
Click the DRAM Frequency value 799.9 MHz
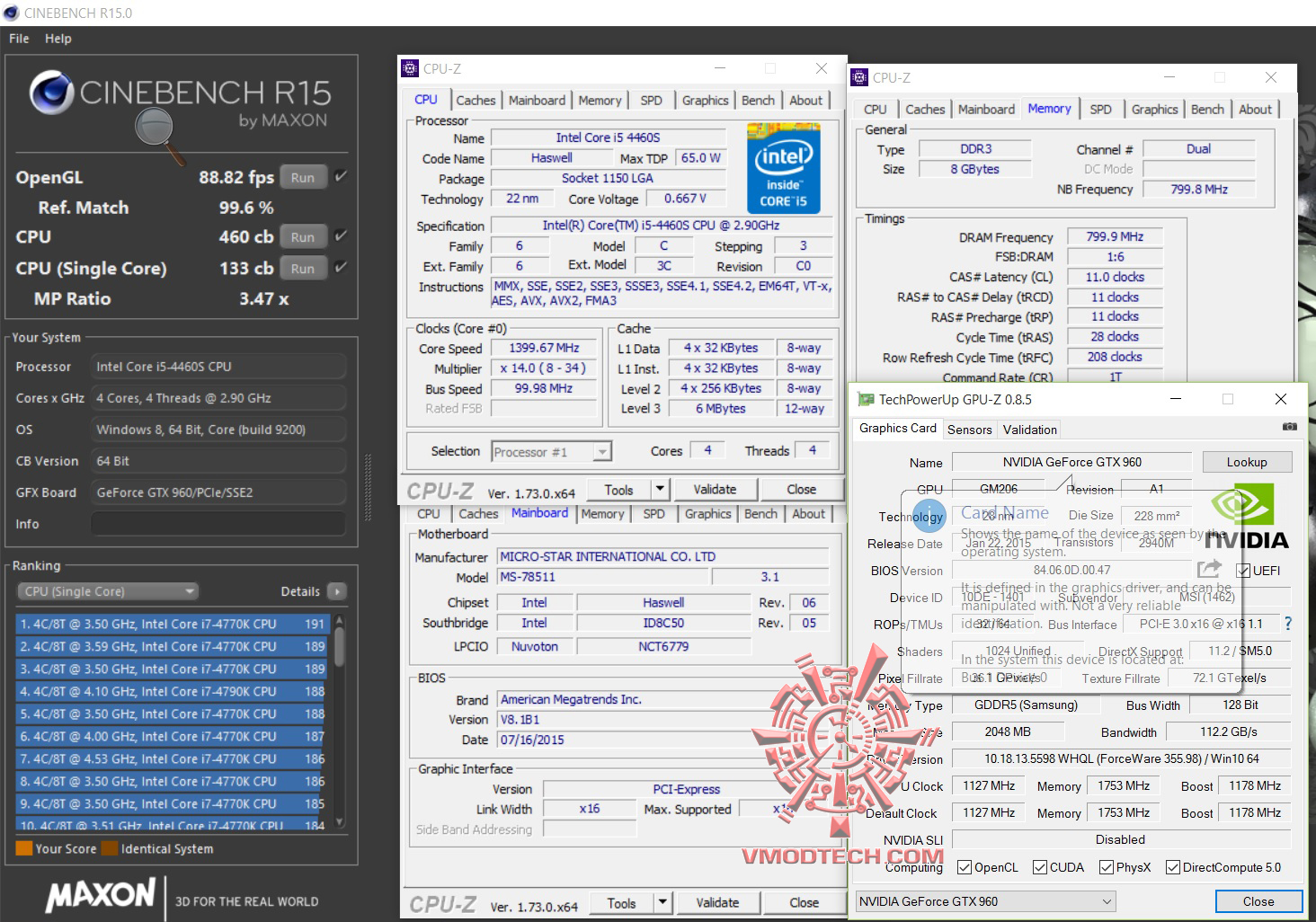[1115, 236]
